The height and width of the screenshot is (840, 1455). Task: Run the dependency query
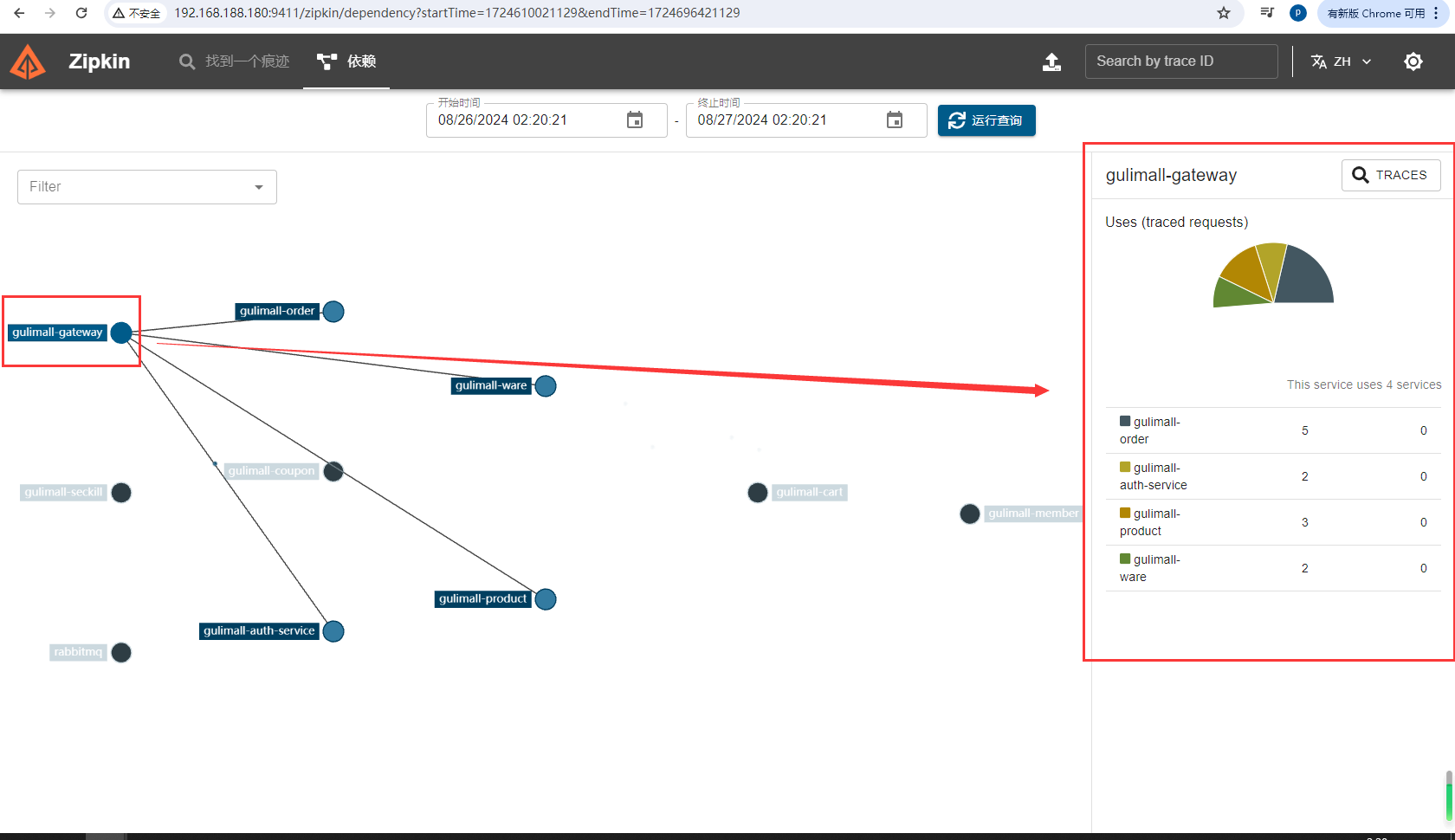tap(986, 120)
